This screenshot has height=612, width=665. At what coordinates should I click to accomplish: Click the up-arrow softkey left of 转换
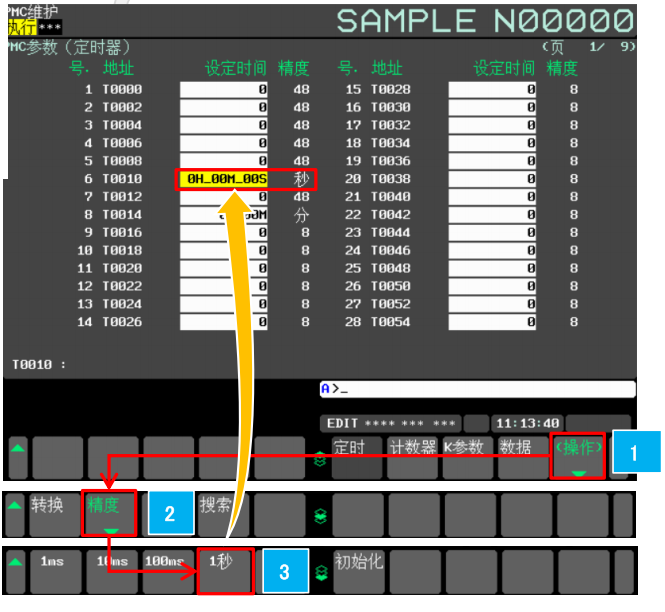coord(15,514)
